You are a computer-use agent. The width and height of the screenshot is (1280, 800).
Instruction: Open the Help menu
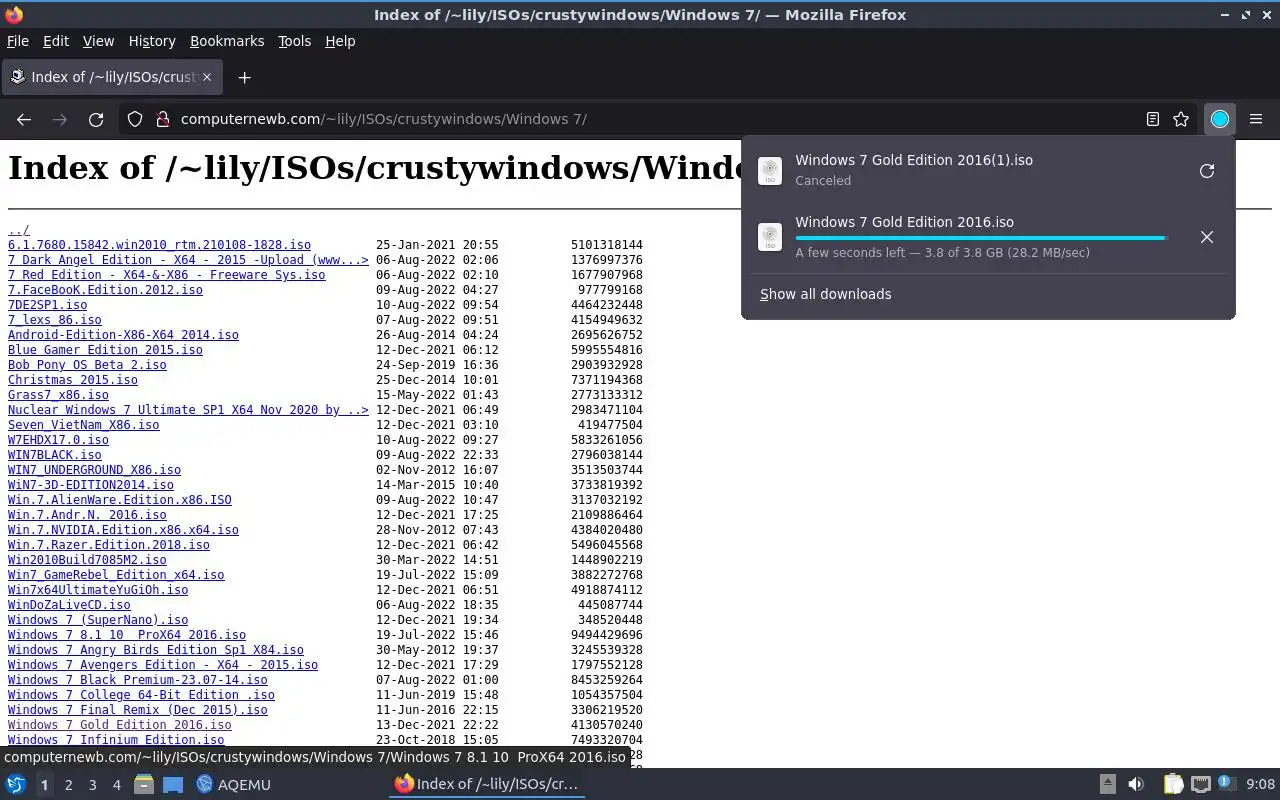(x=340, y=41)
